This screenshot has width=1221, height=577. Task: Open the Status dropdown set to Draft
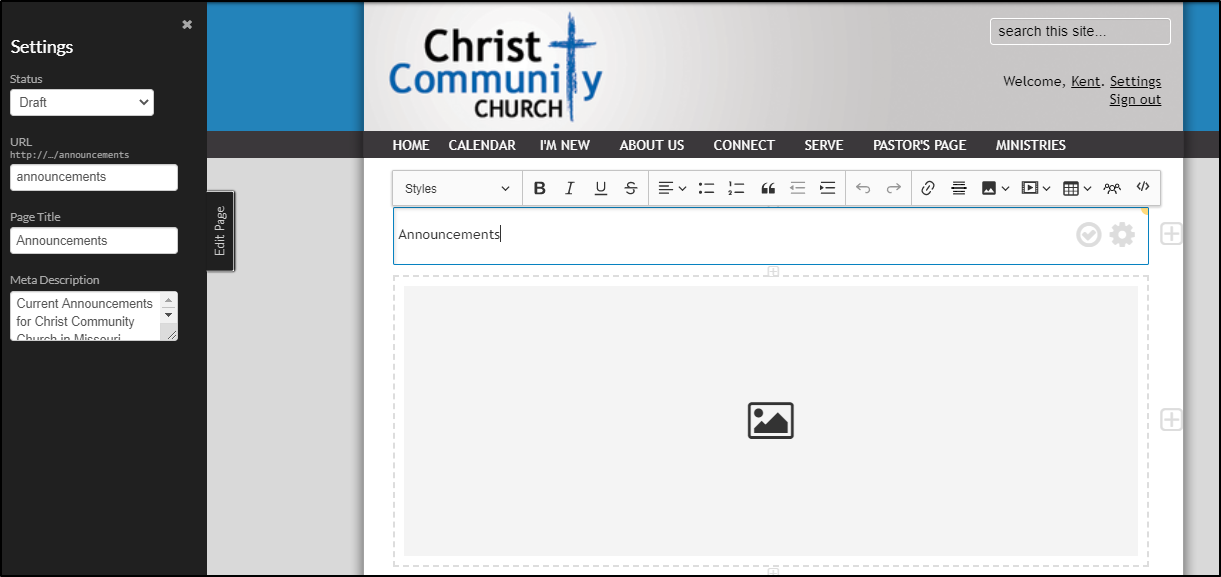pyautogui.click(x=82, y=102)
